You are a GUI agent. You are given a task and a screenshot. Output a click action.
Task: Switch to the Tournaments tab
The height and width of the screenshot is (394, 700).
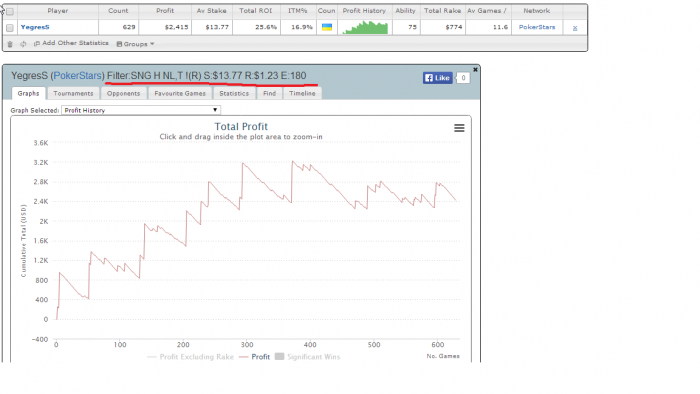point(73,93)
